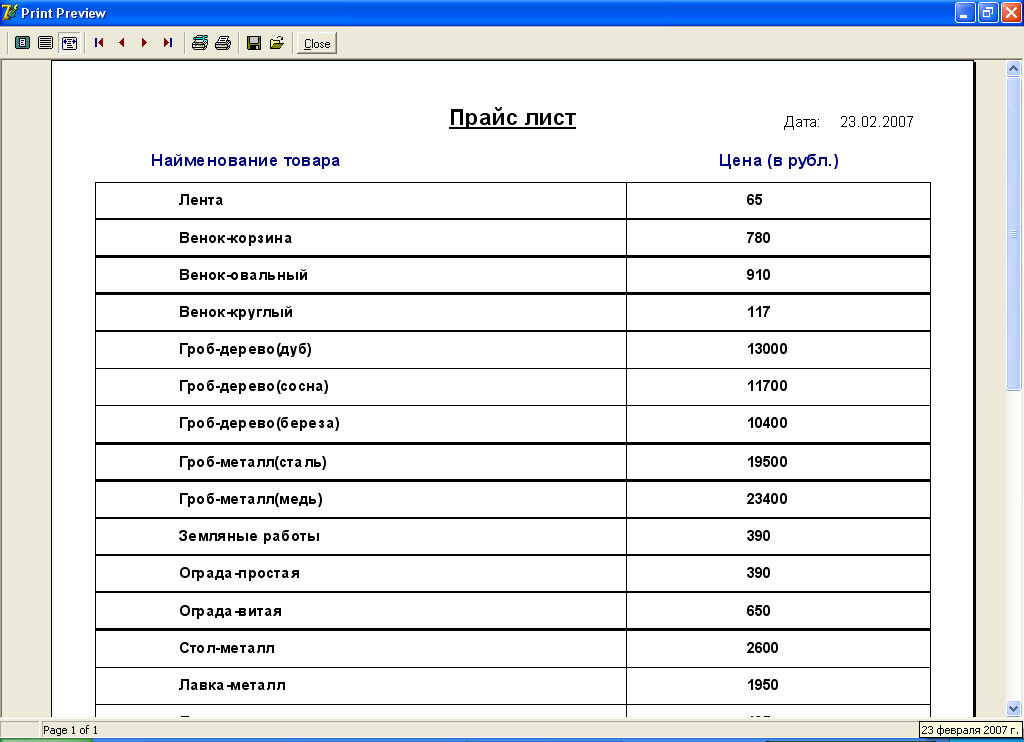
Task: Click the price 650
Action: [758, 611]
